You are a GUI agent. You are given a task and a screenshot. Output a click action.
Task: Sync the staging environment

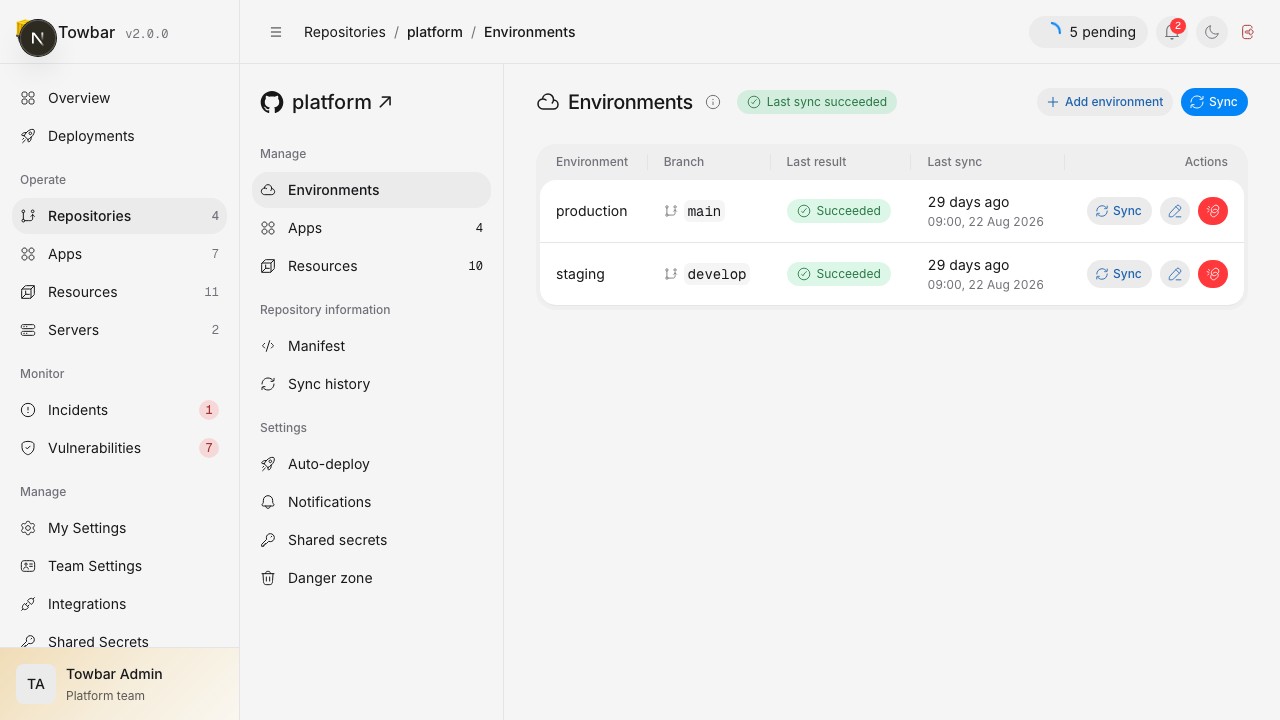click(x=1119, y=274)
